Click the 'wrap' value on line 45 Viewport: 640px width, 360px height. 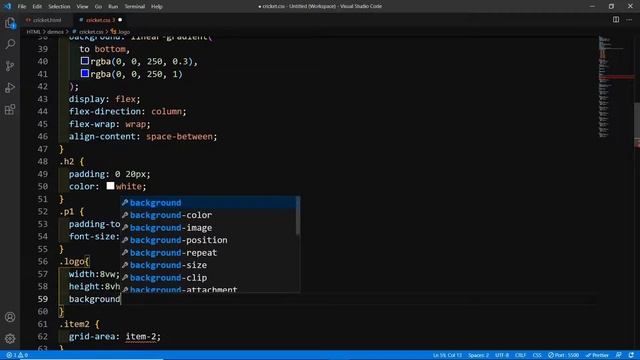[136, 124]
